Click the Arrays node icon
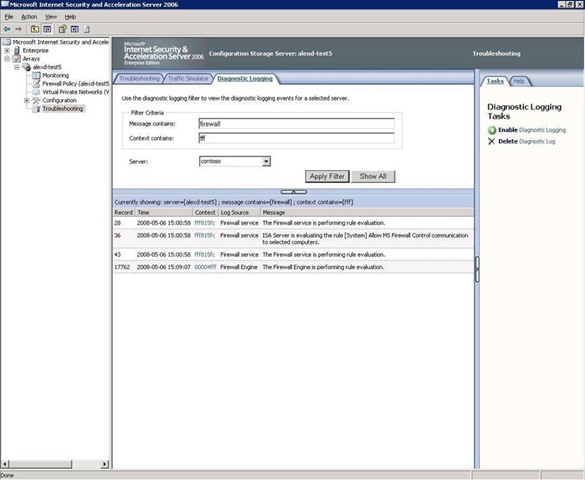585x480 pixels. pos(17,59)
